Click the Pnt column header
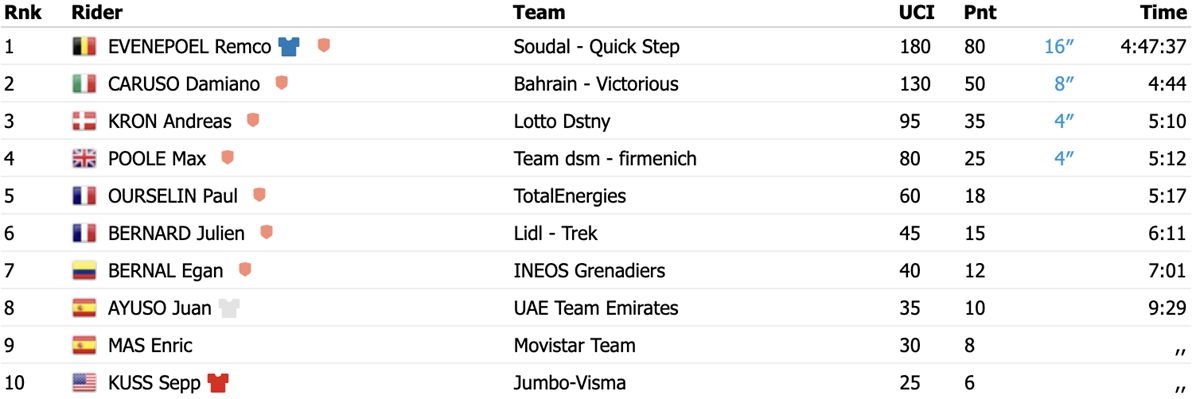This screenshot has width=1200, height=399. coord(978,13)
